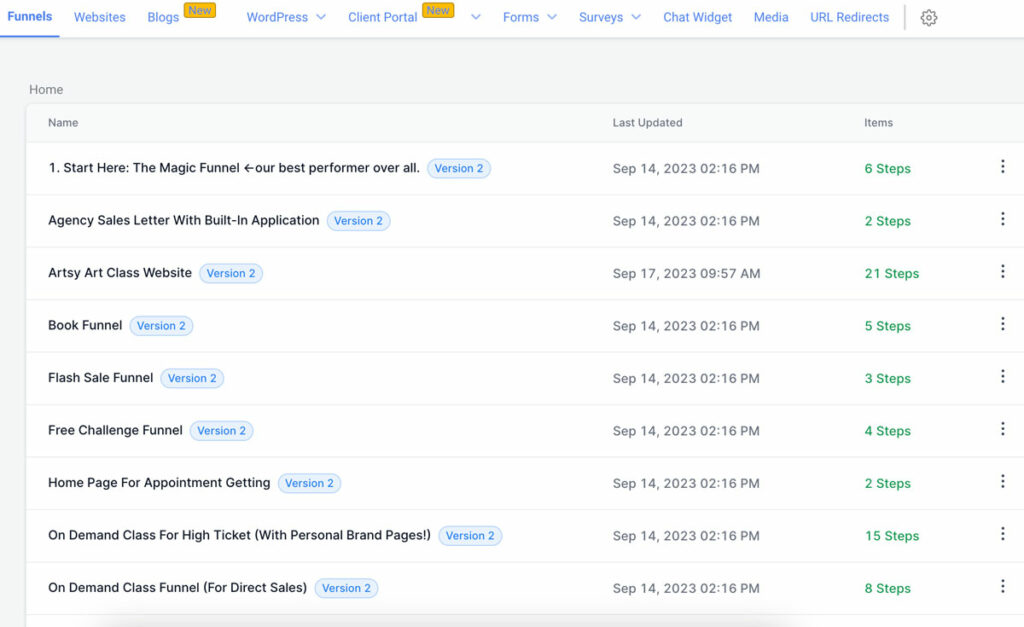Expand the Forms dropdown chevron

[552, 17]
